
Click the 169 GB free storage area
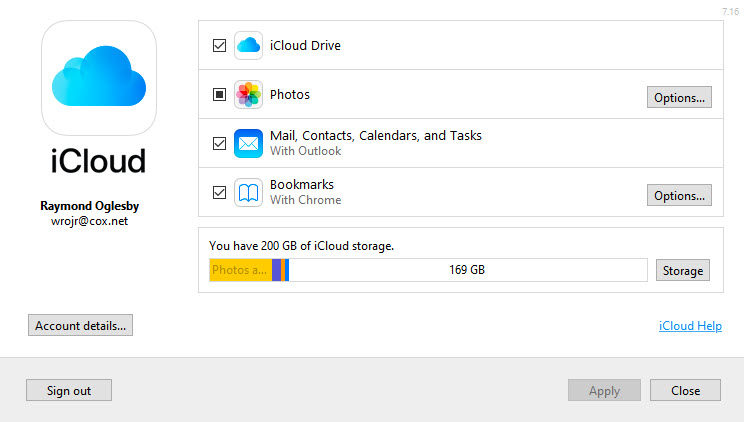coord(468,270)
